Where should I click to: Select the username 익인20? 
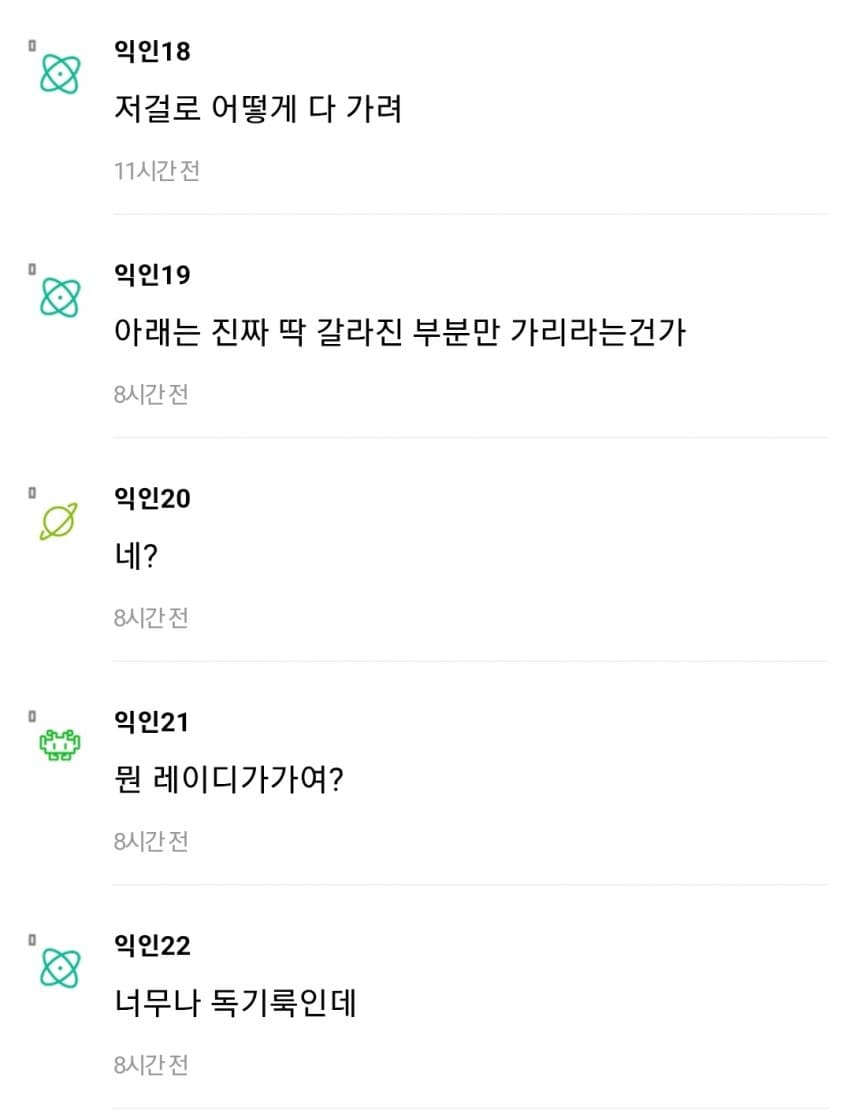(x=153, y=498)
